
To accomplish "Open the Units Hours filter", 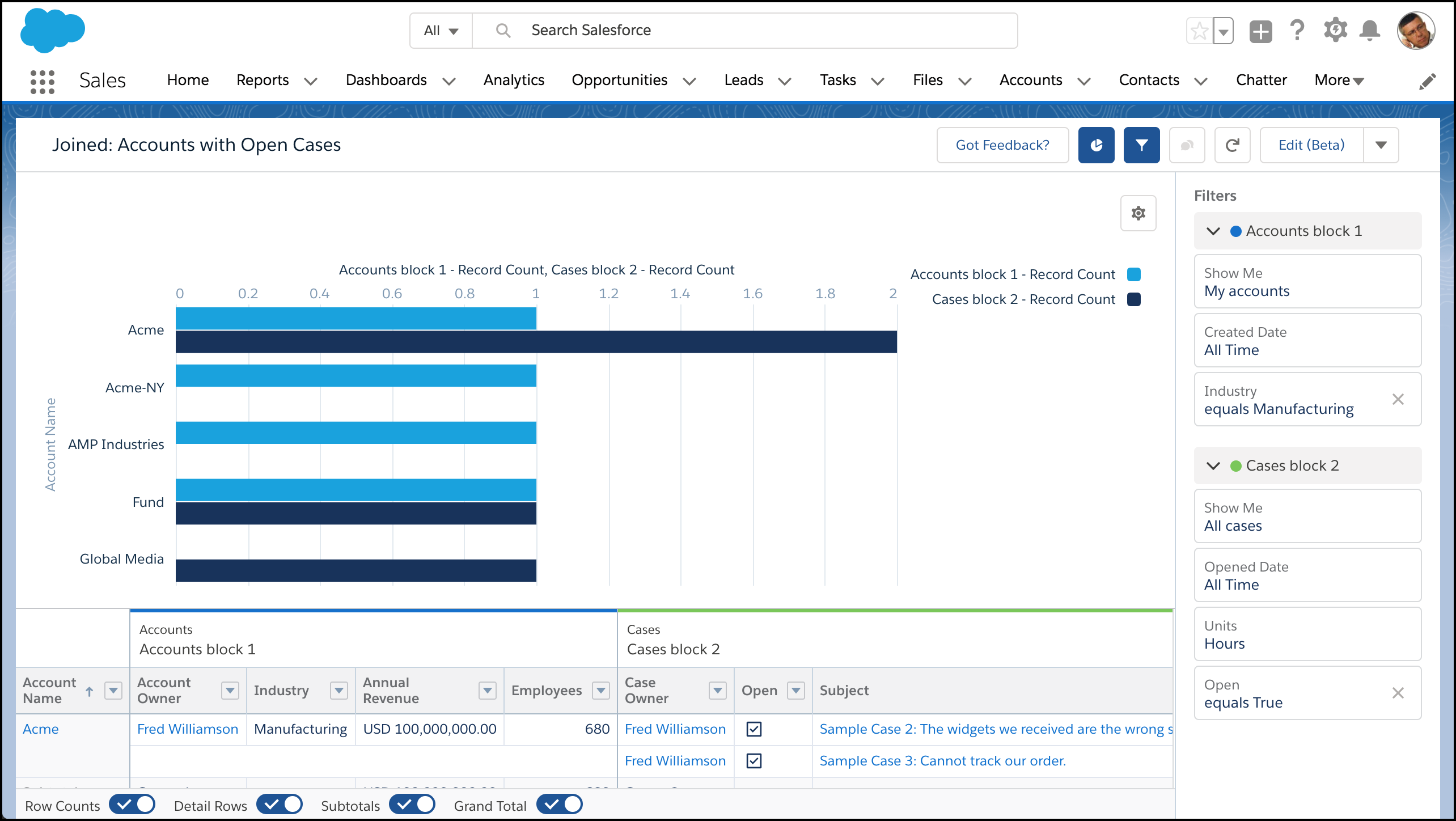I will point(1307,634).
